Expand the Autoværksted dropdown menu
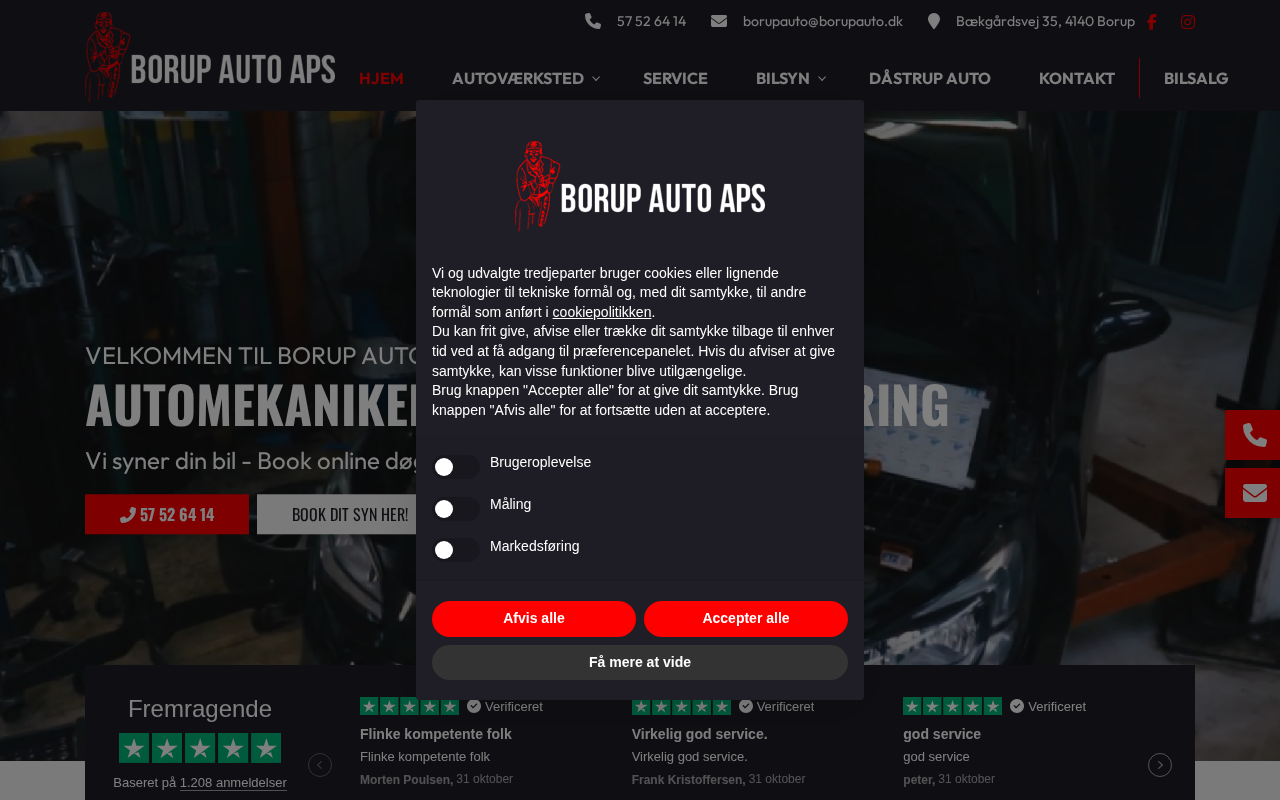Screen dimensions: 1280x800 click(x=526, y=78)
